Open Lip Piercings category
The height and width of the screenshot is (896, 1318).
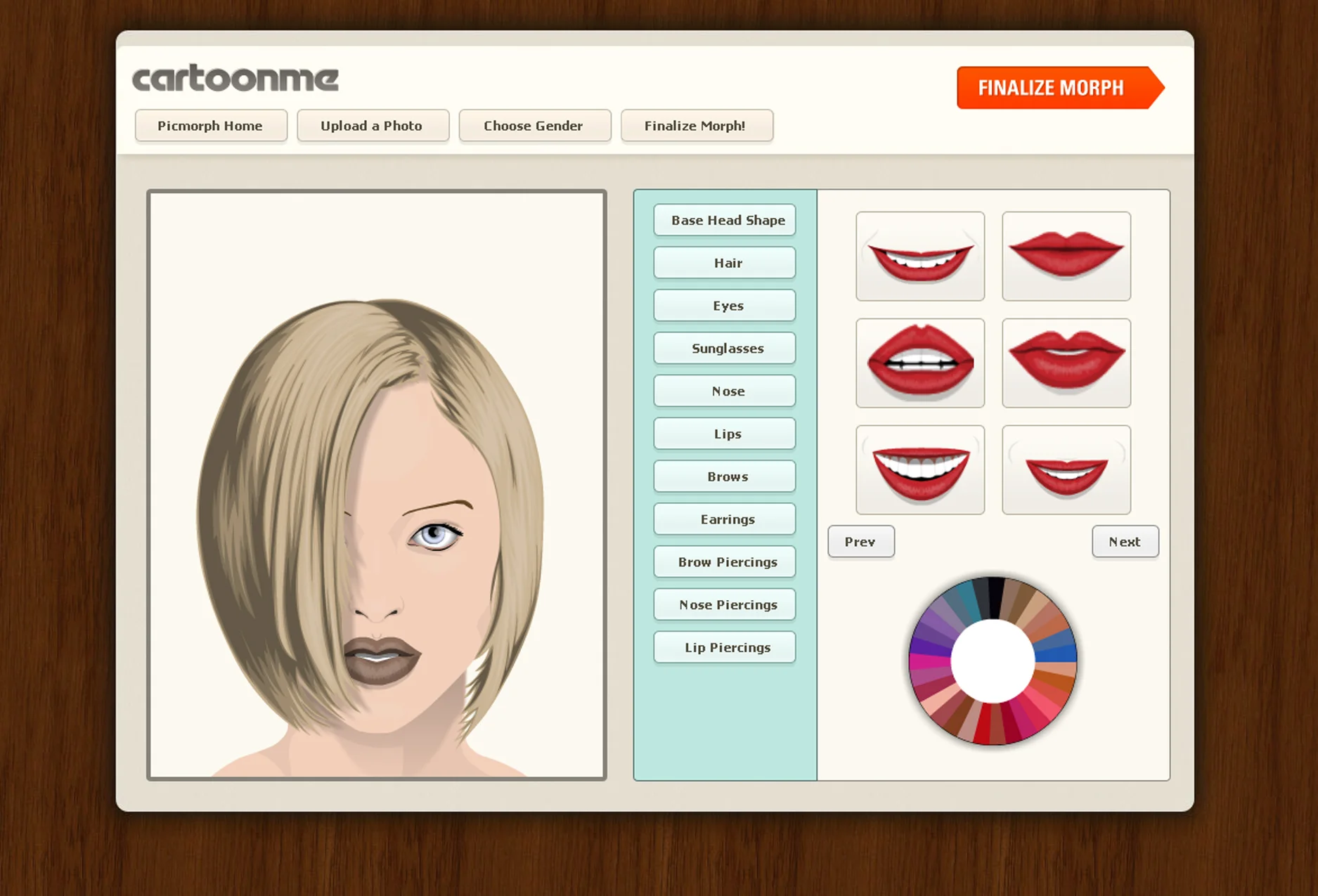(x=725, y=648)
